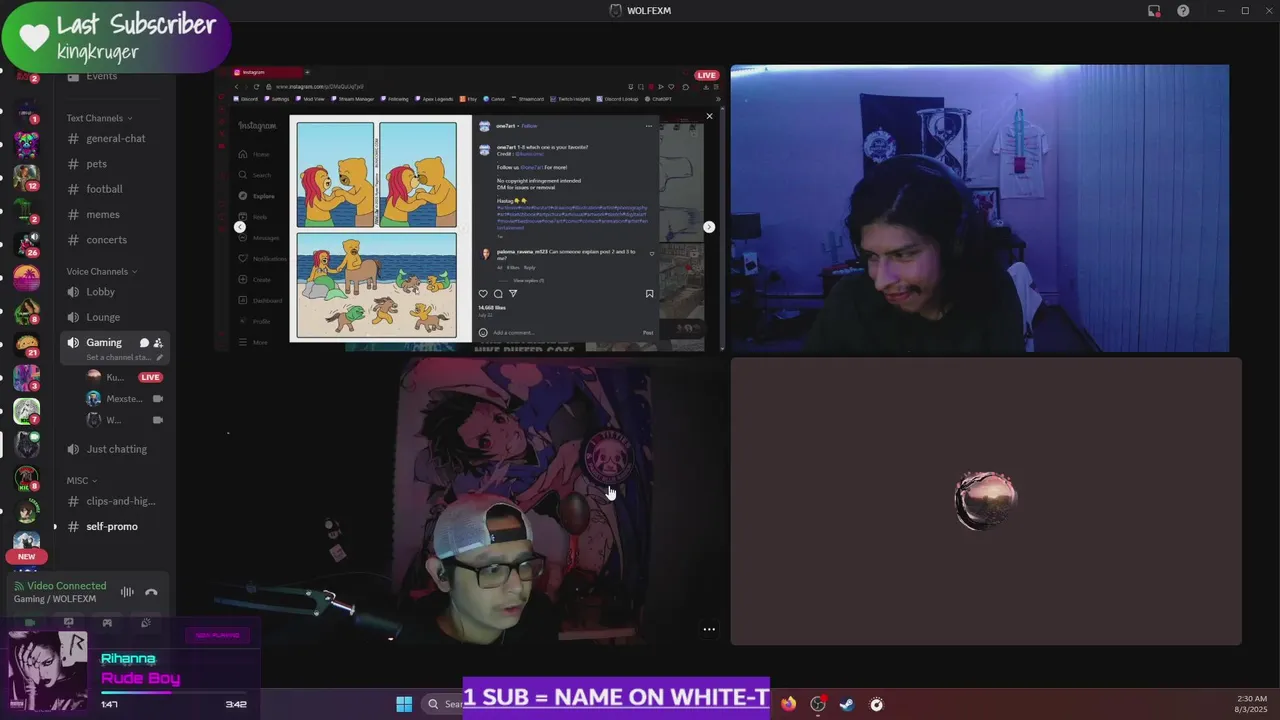1280x720 pixels.
Task: Join the Lobby voice channel
Action: [x=115, y=292]
